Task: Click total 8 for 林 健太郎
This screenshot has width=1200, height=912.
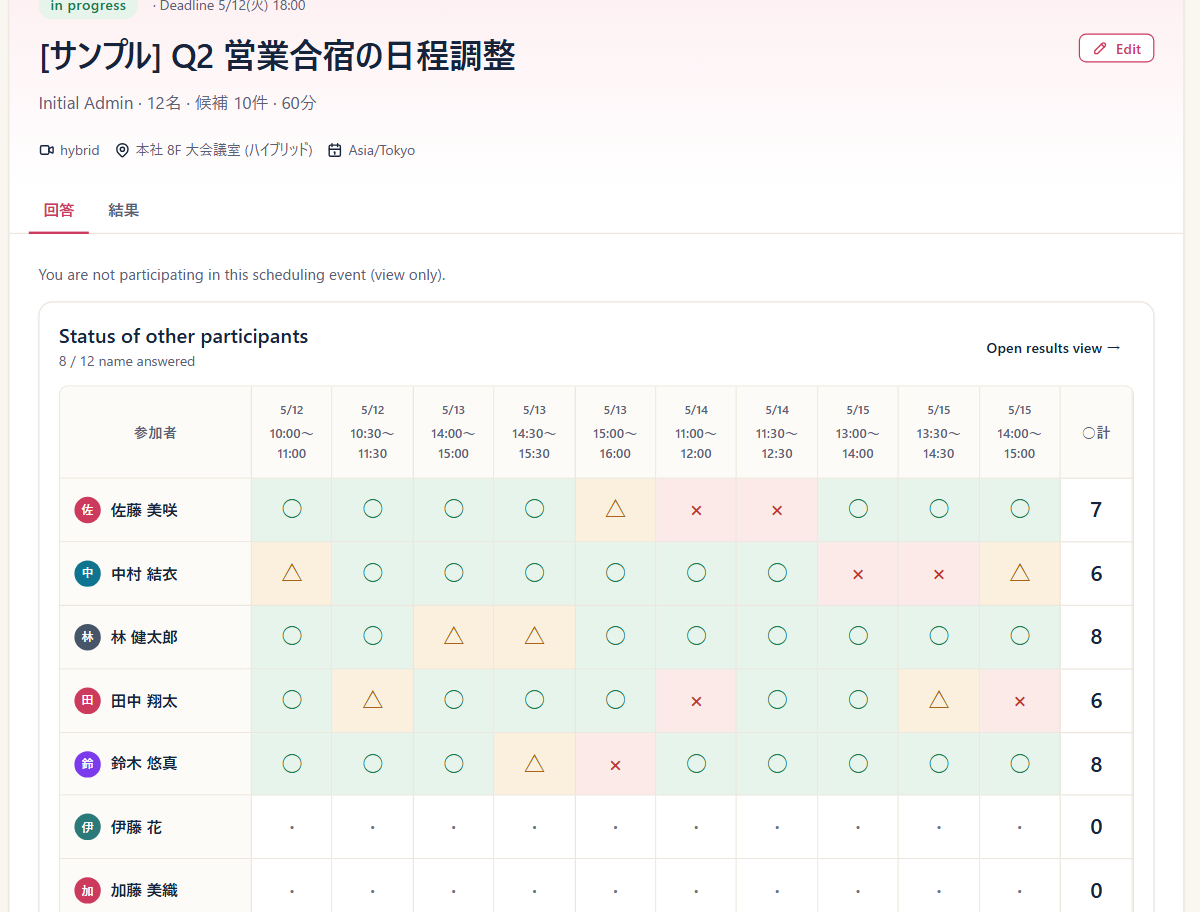Action: tap(1096, 637)
